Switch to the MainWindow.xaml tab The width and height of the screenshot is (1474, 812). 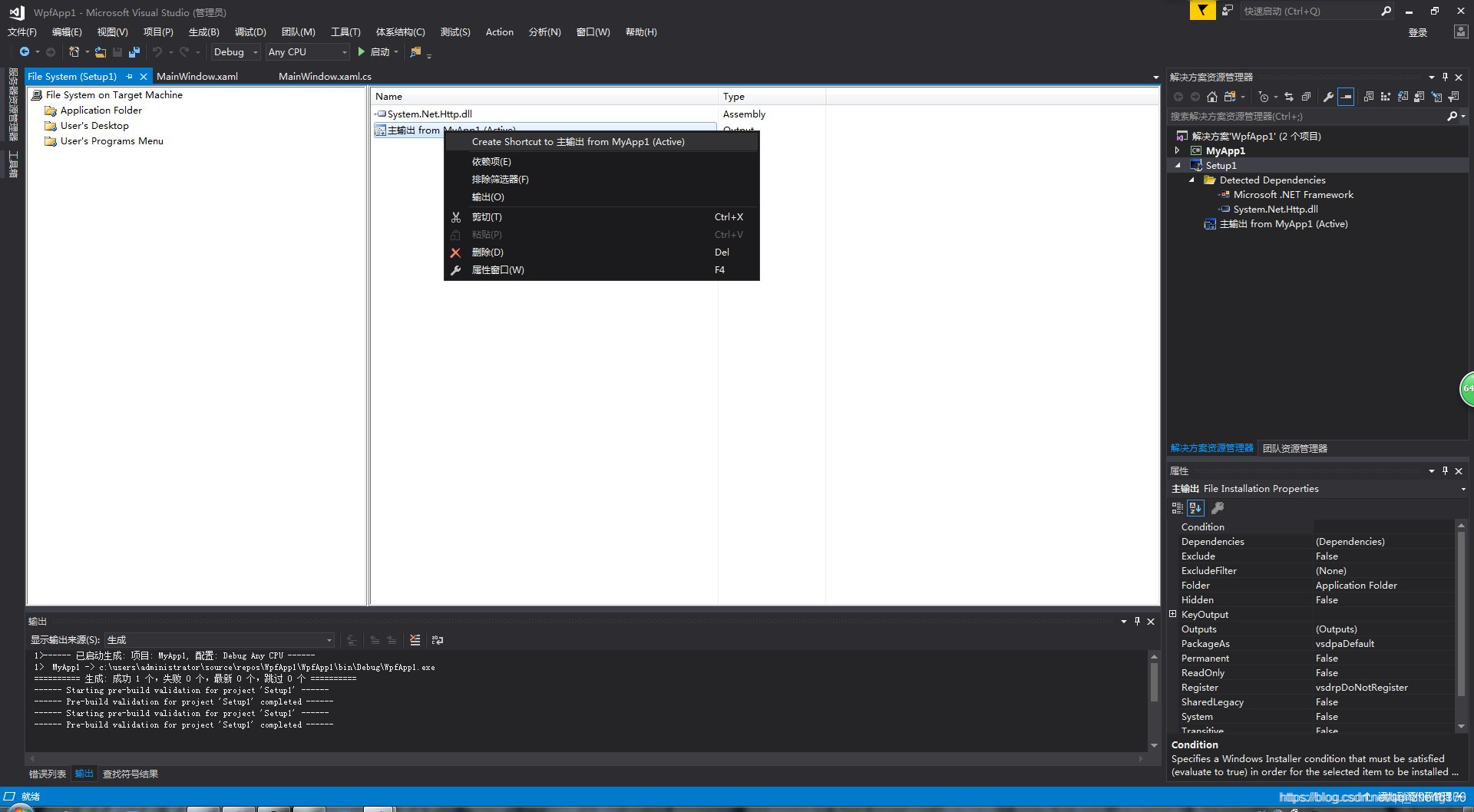197,77
